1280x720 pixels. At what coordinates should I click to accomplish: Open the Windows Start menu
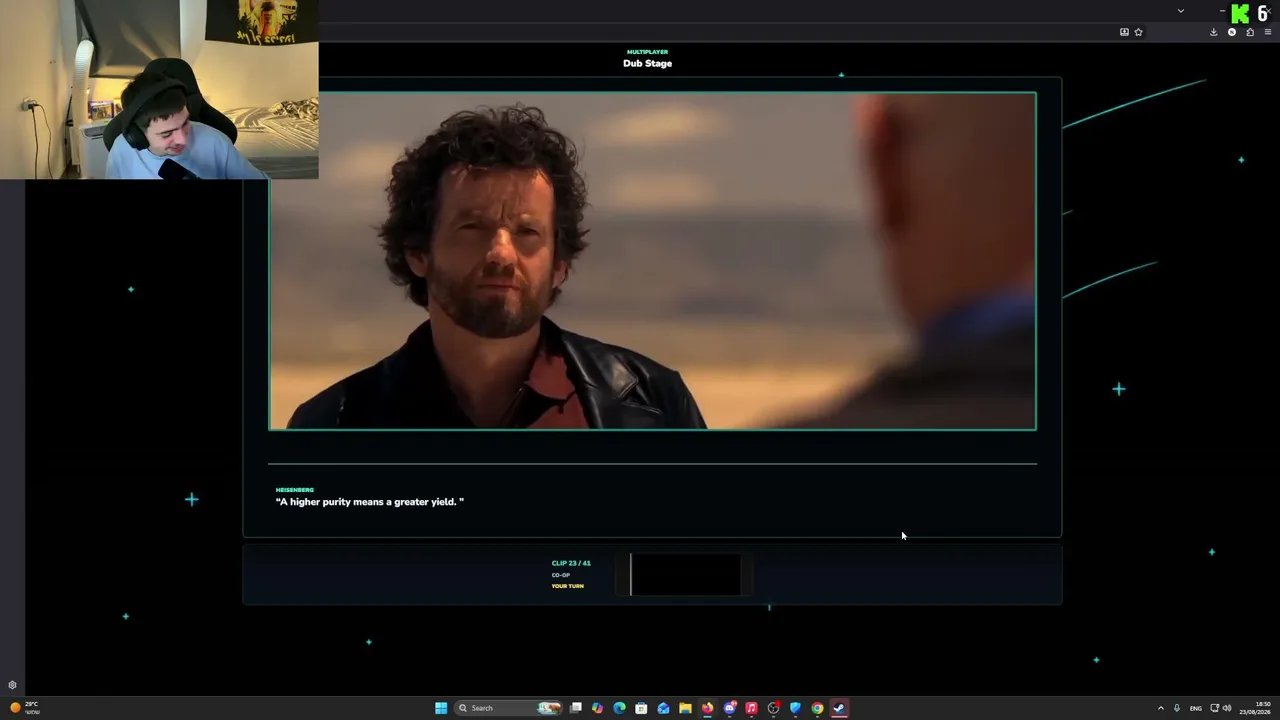pyautogui.click(x=441, y=708)
